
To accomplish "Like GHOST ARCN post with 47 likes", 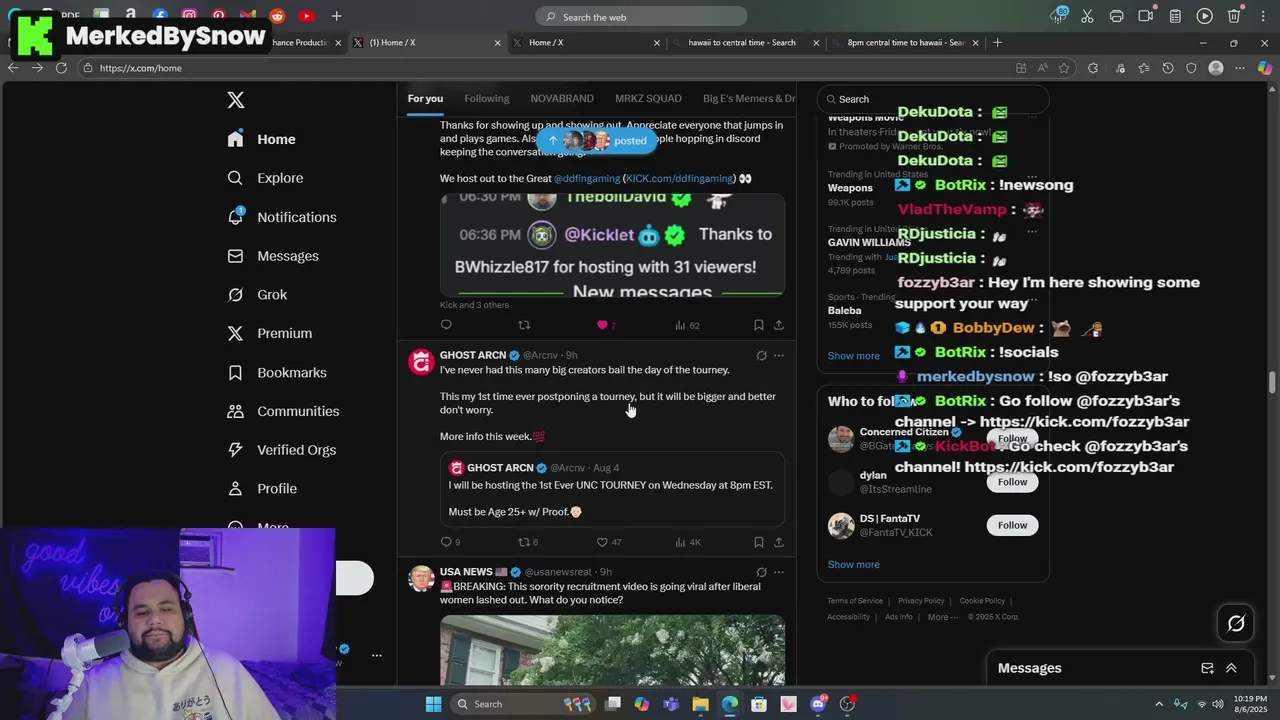I will [x=608, y=542].
